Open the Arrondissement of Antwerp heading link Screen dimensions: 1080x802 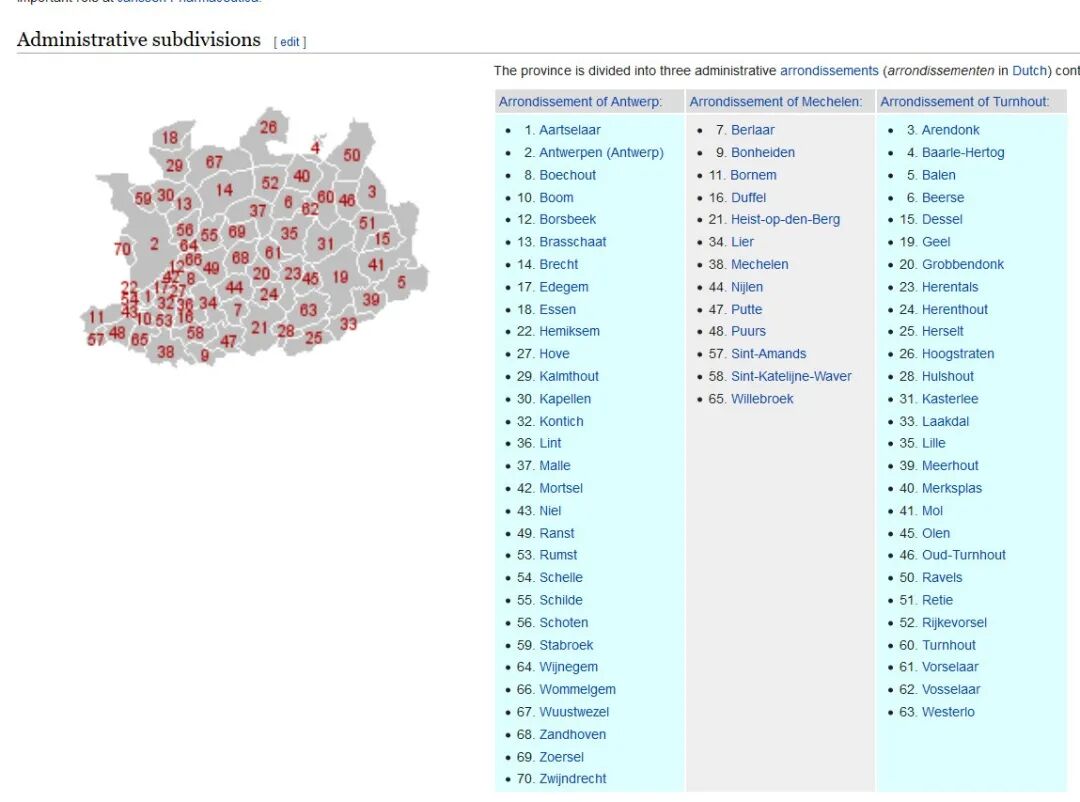click(580, 102)
